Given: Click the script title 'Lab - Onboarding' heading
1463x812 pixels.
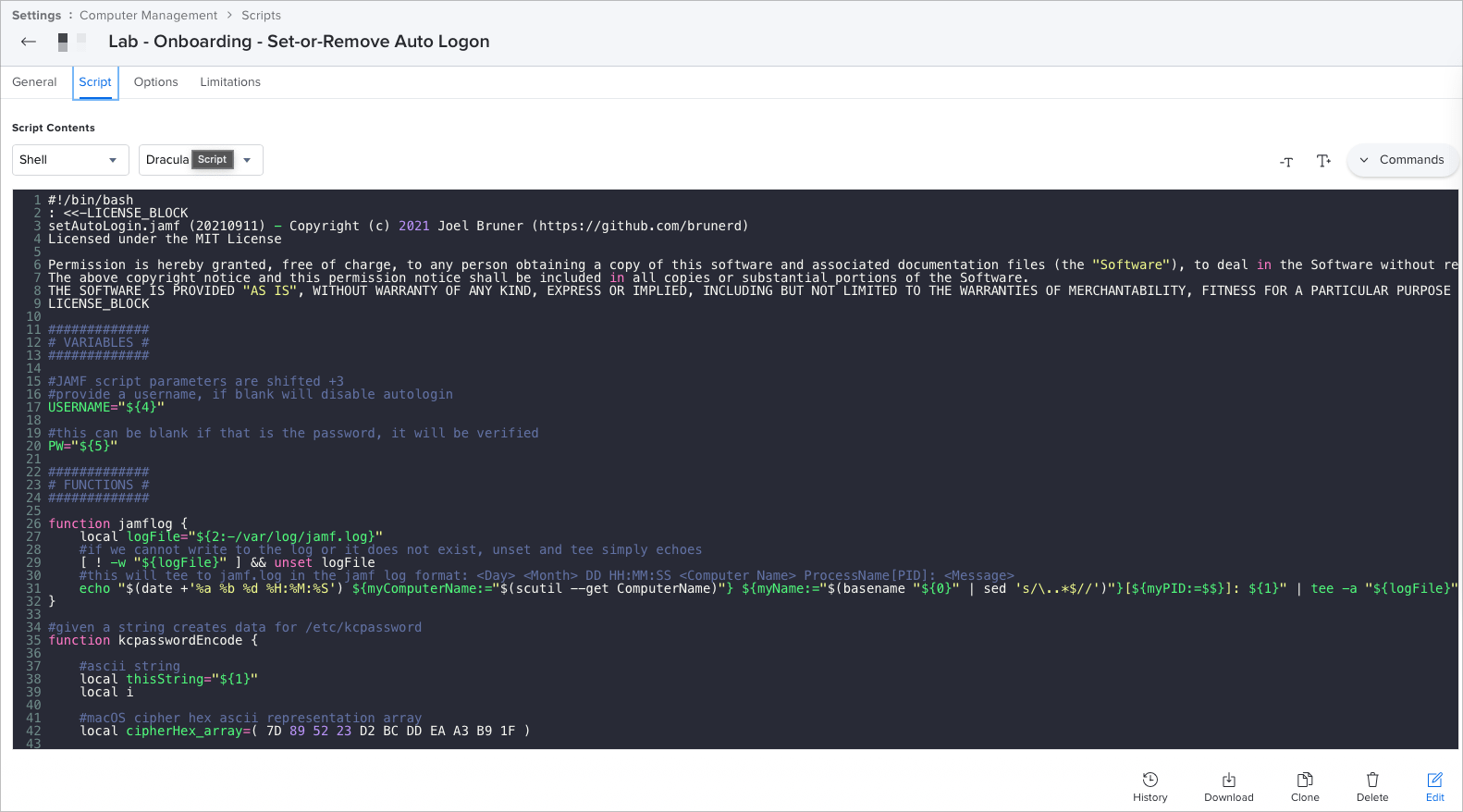Looking at the screenshot, I should [299, 42].
